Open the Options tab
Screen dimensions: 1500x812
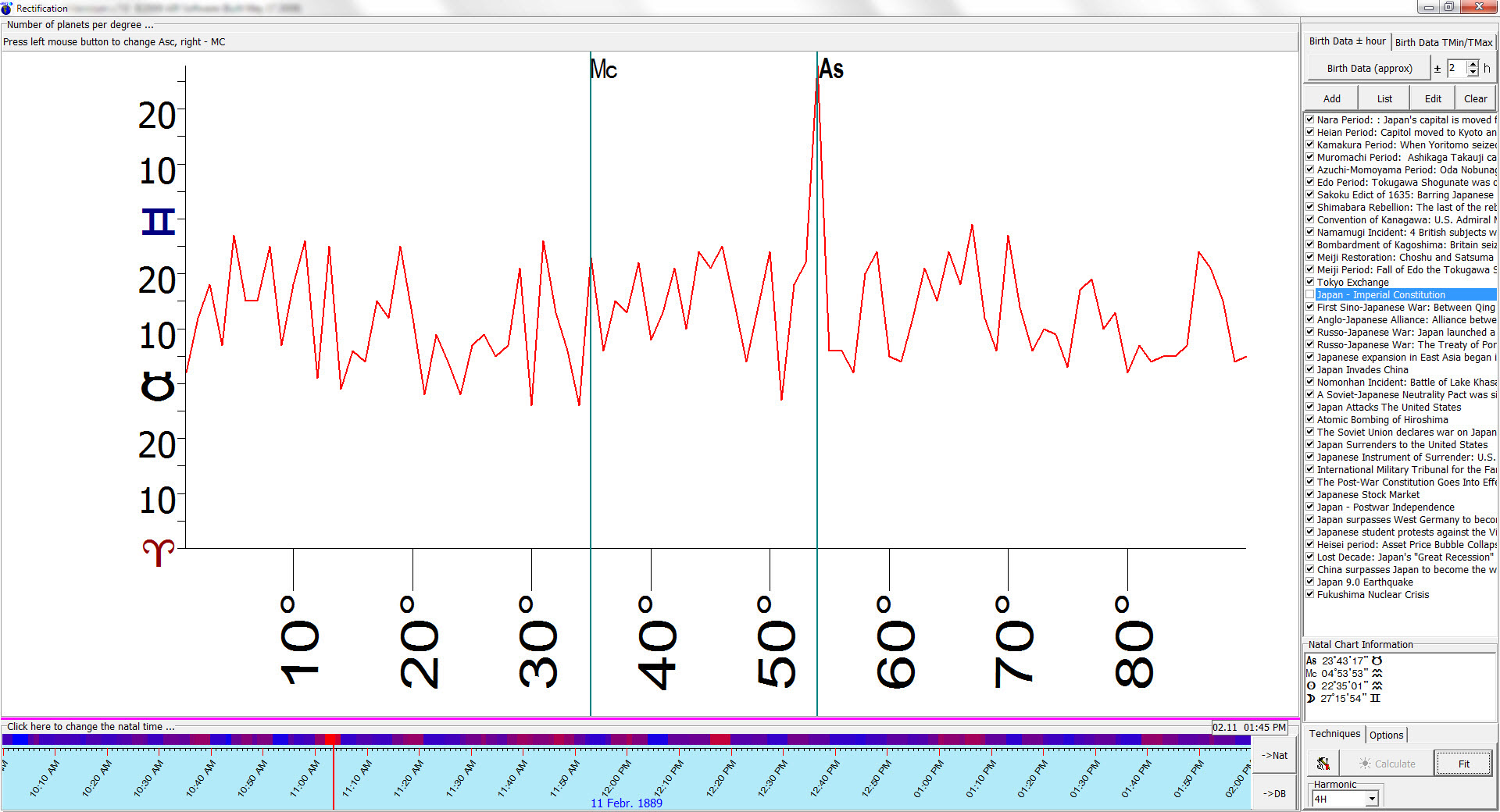[x=1386, y=735]
